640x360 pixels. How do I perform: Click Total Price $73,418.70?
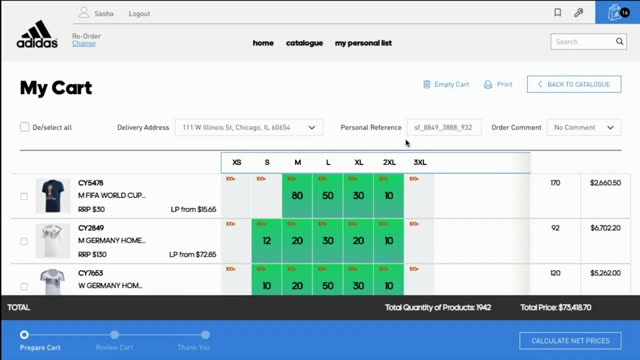[556, 307]
